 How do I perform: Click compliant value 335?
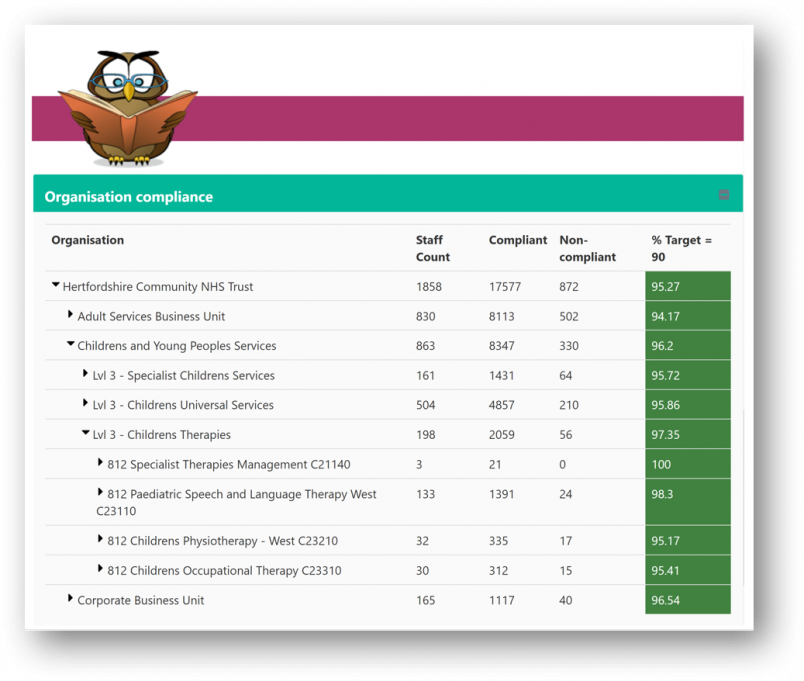pyautogui.click(x=498, y=541)
